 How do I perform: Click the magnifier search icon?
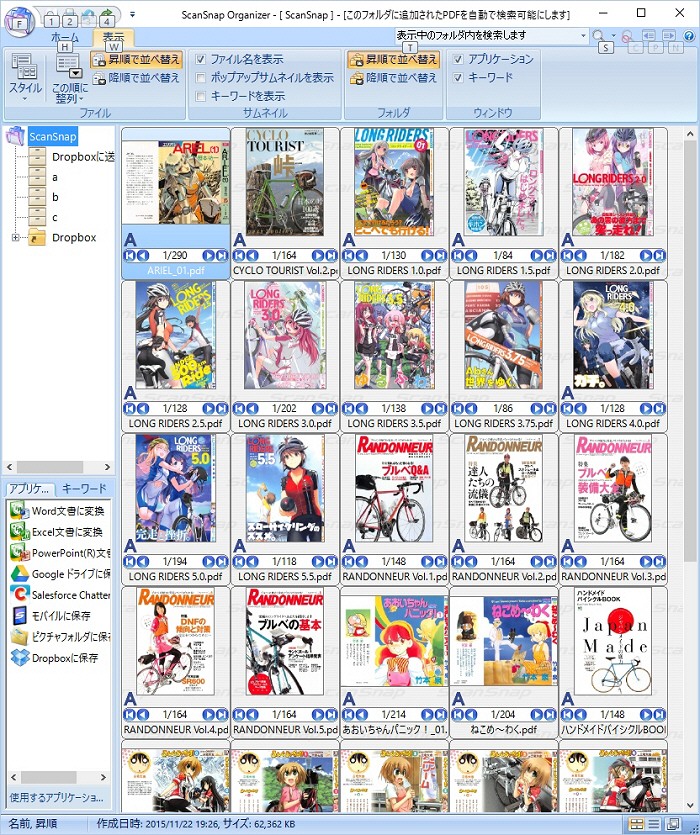point(598,36)
